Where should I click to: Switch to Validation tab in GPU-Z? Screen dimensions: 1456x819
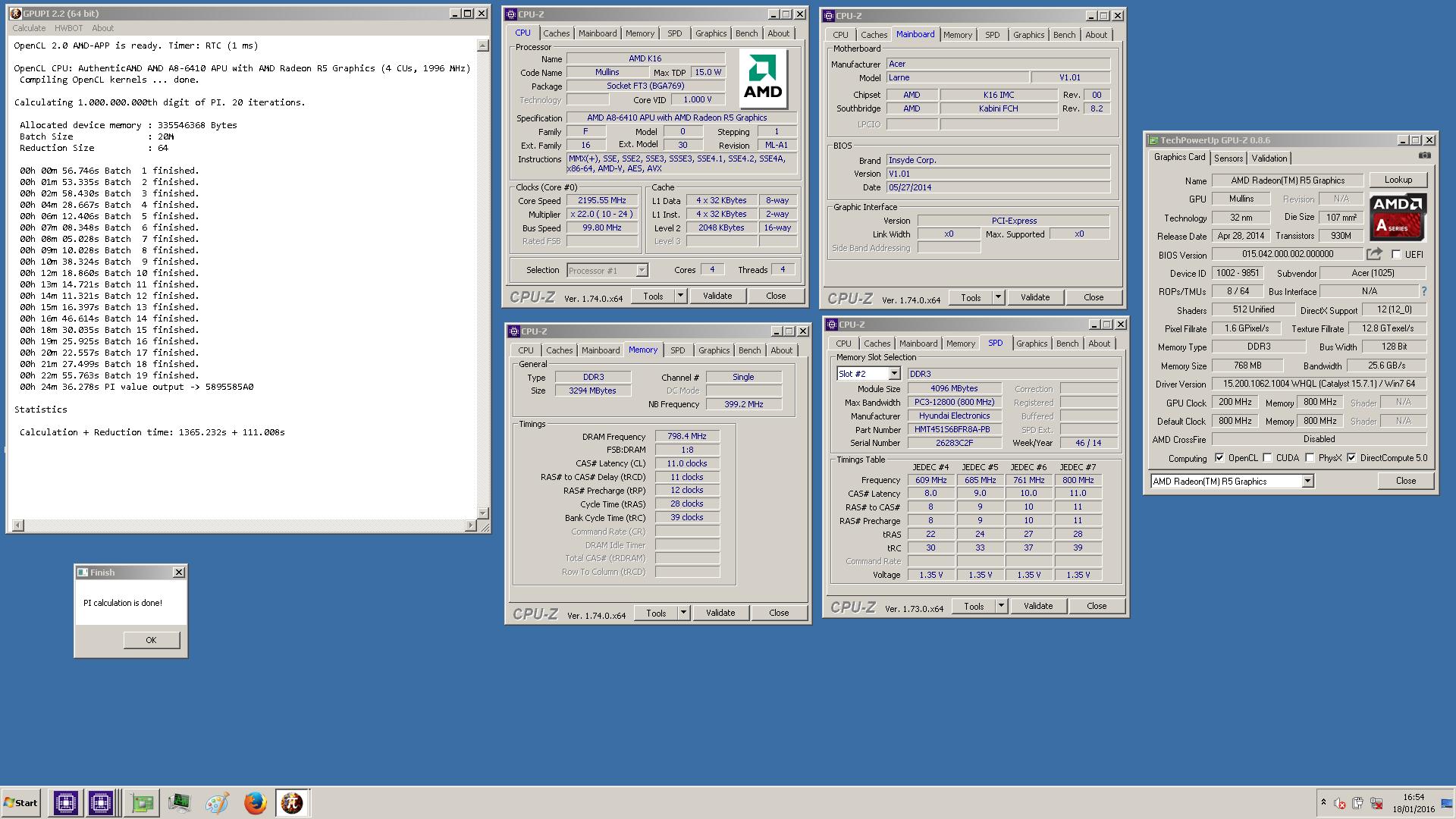1269,158
